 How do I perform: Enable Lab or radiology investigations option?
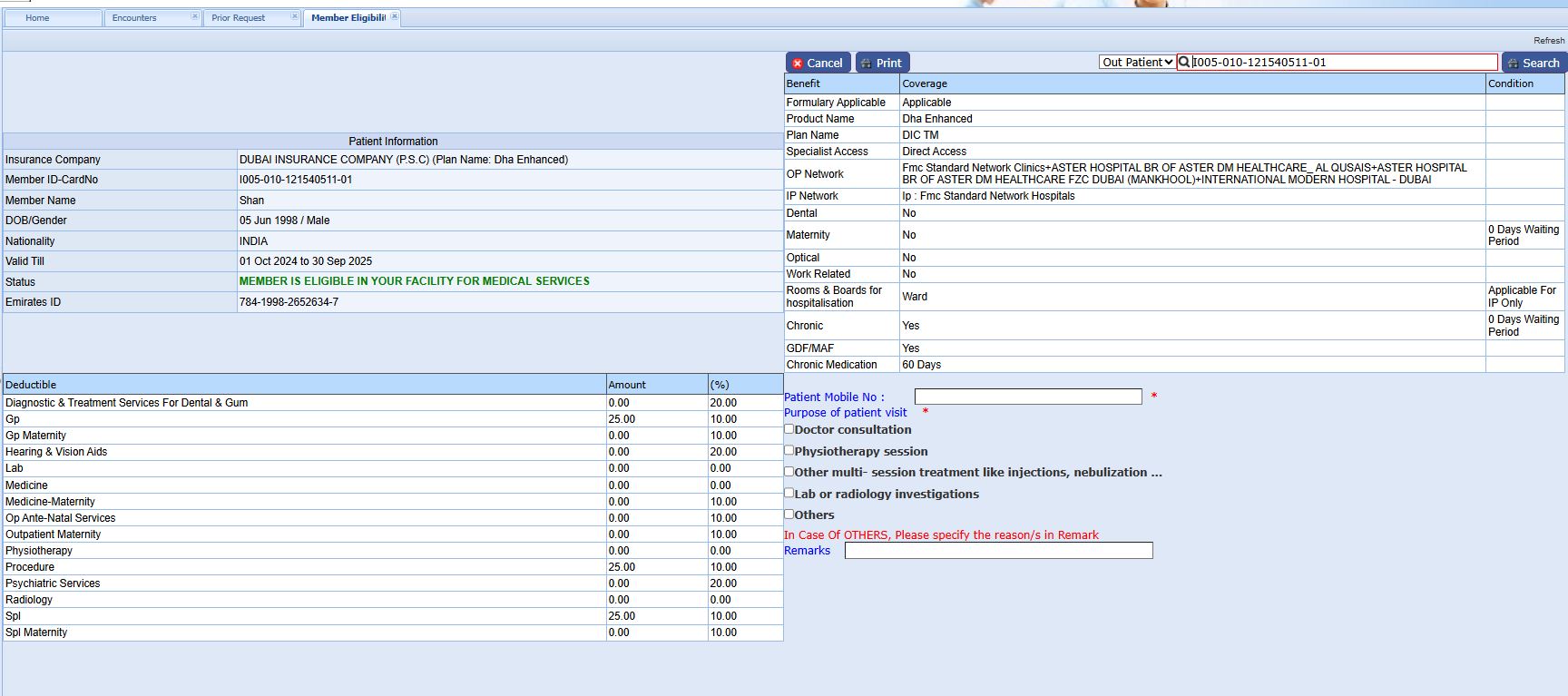coord(789,493)
